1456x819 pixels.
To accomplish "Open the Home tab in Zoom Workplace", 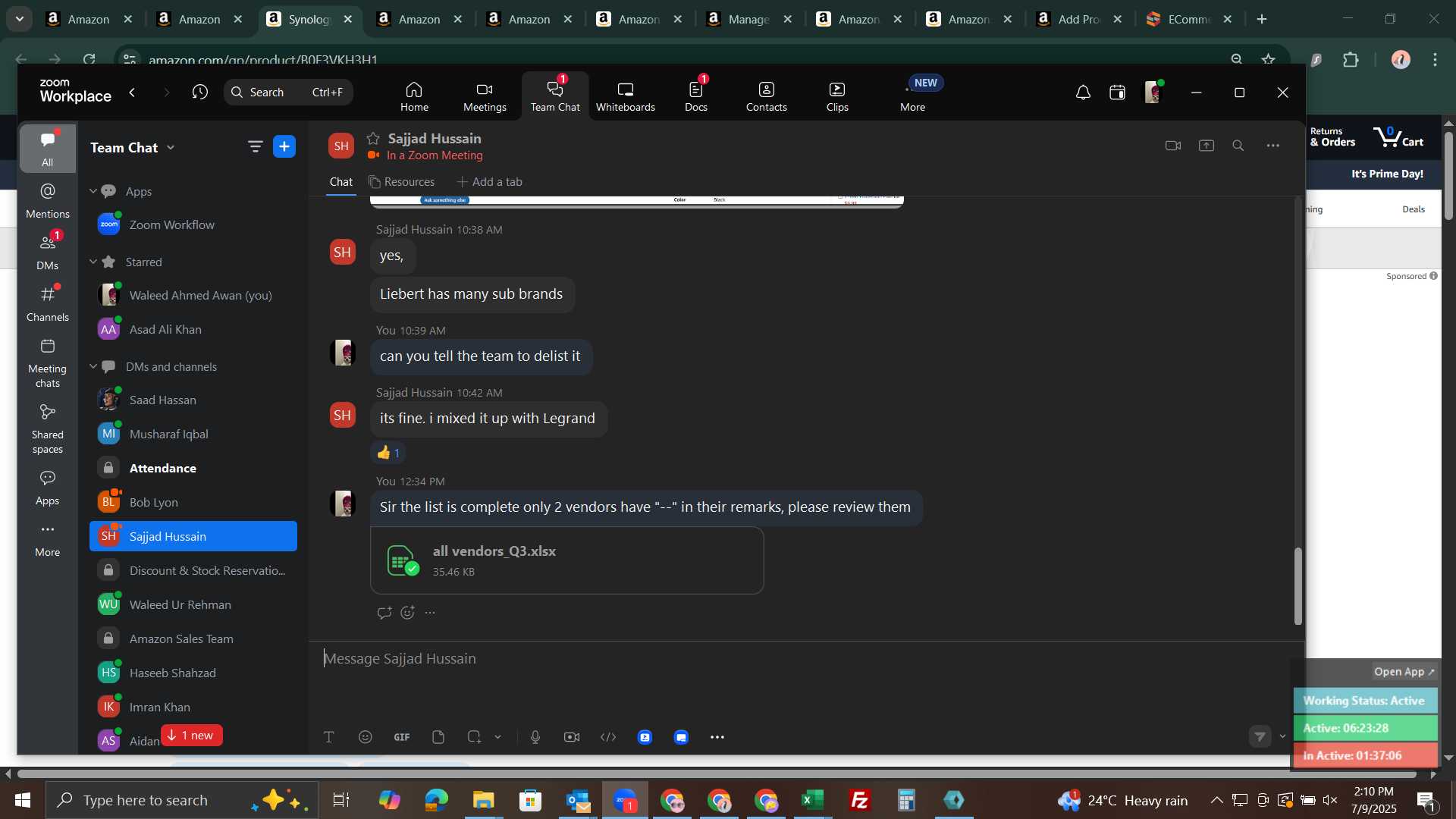I will click(x=414, y=96).
